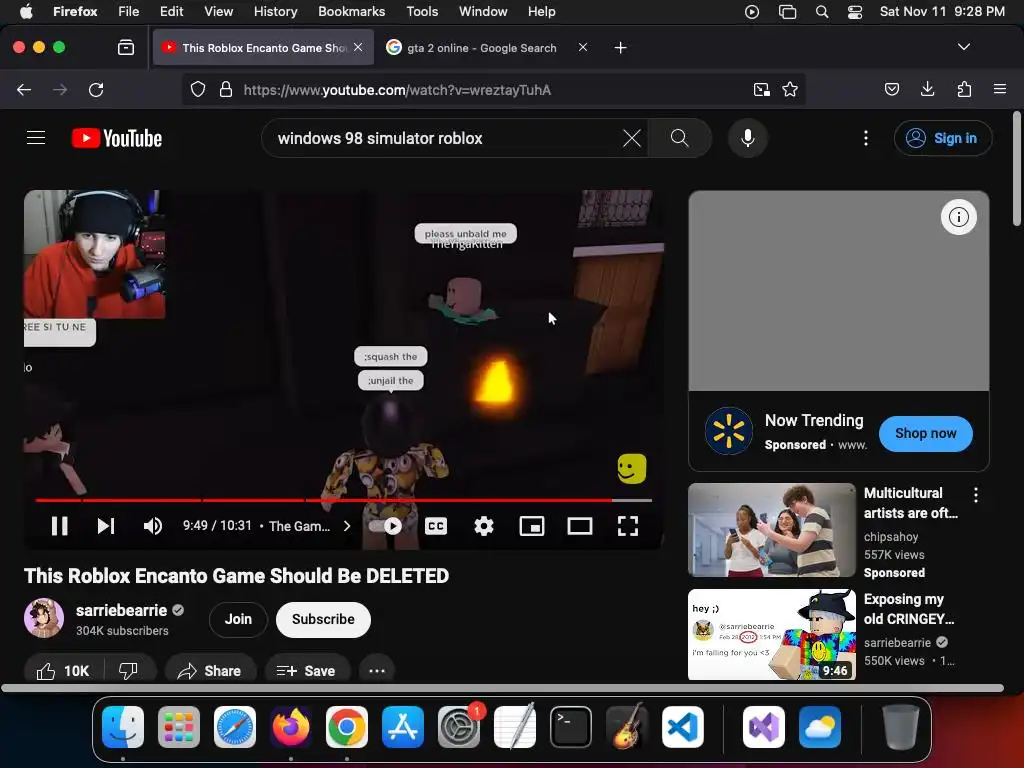Open Firefox downloads panel
This screenshot has height=768, width=1024.
[x=927, y=89]
